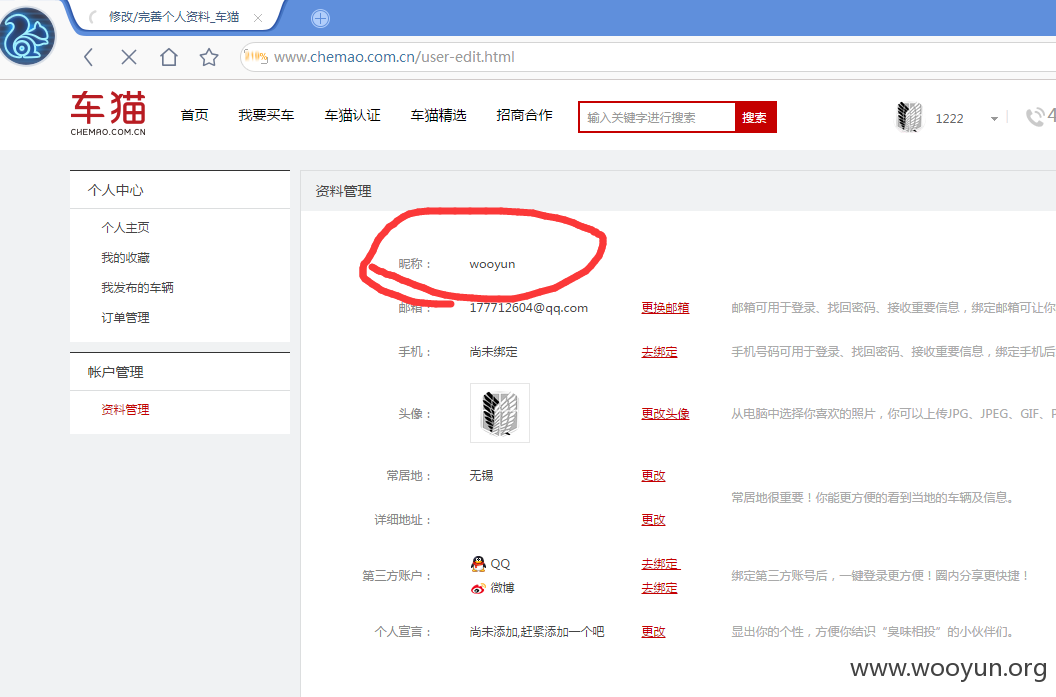Click the QQ penguin icon
1056x697 pixels.
[478, 564]
